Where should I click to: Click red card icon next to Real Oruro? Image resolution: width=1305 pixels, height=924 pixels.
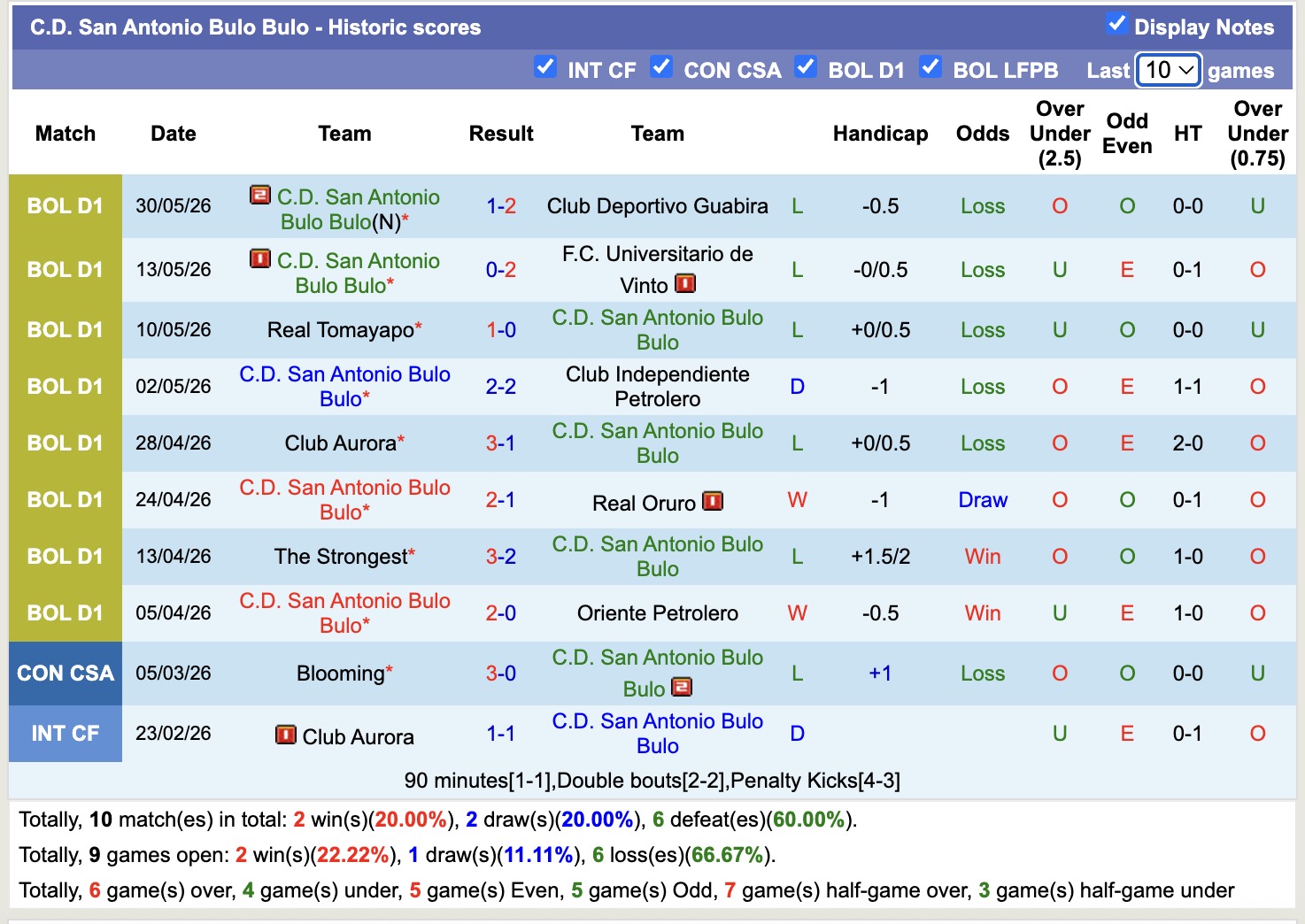713,502
